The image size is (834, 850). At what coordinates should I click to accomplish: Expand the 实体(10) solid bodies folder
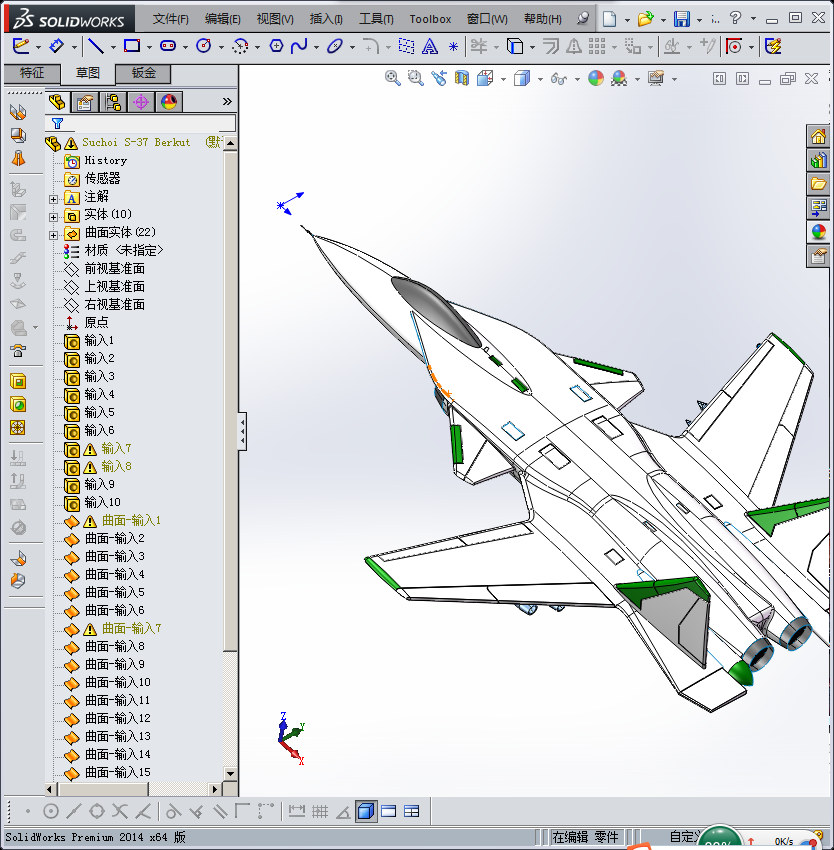(53, 217)
